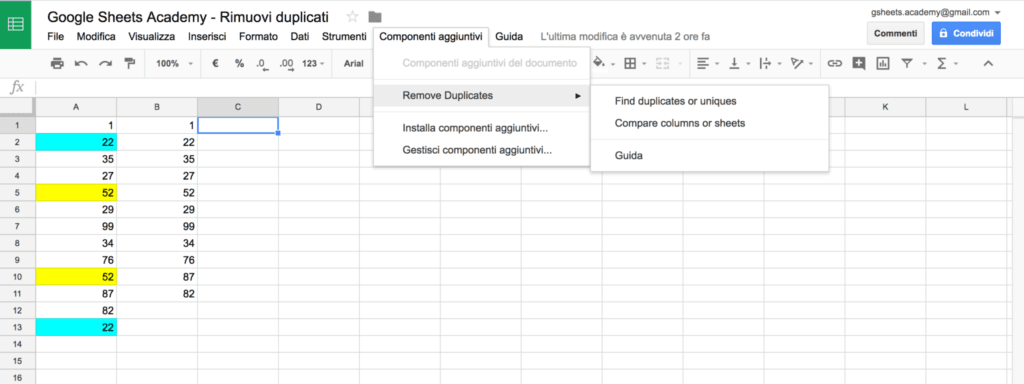Click the redo arrow icon
1024x384 pixels.
point(105,63)
